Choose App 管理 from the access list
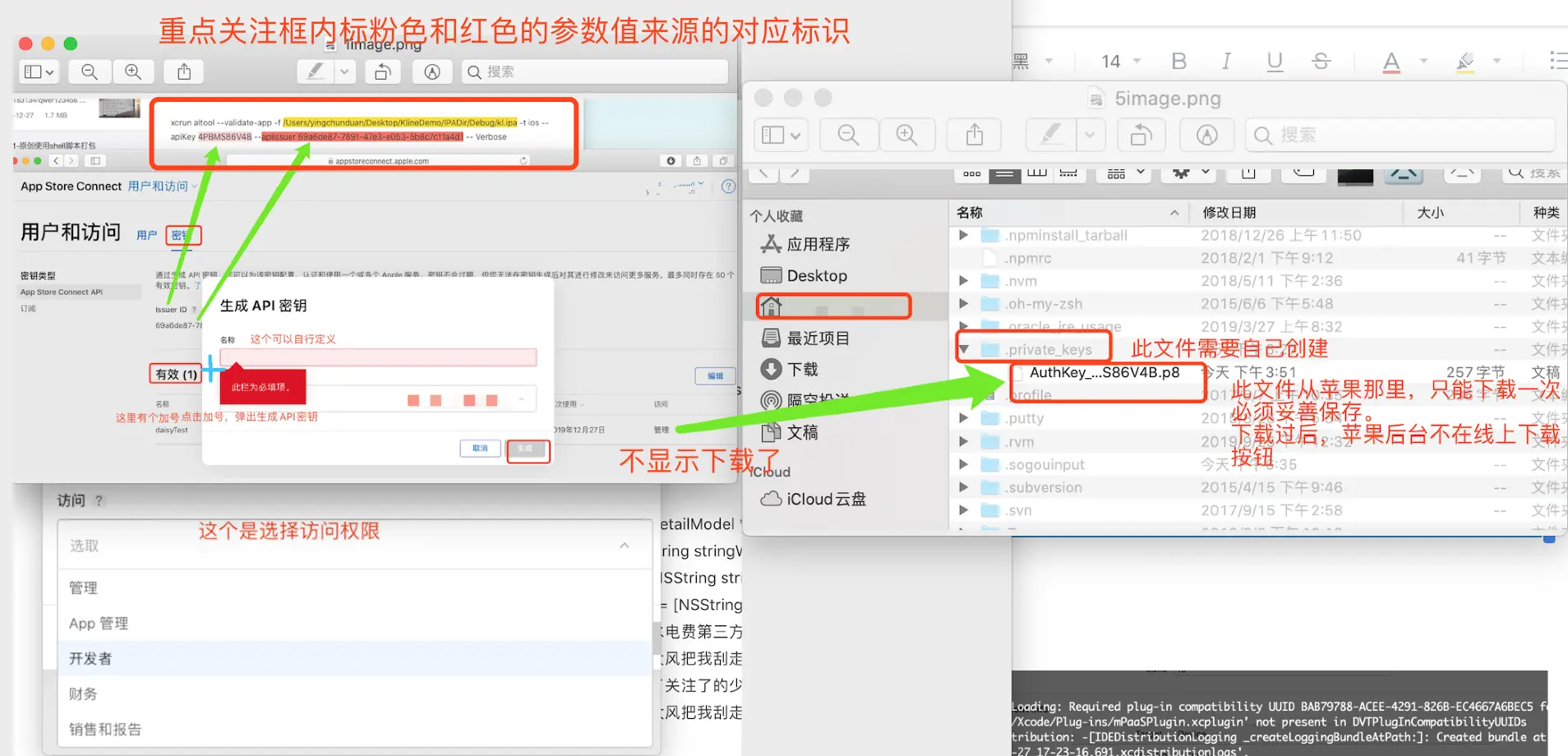1568x756 pixels. coord(355,623)
